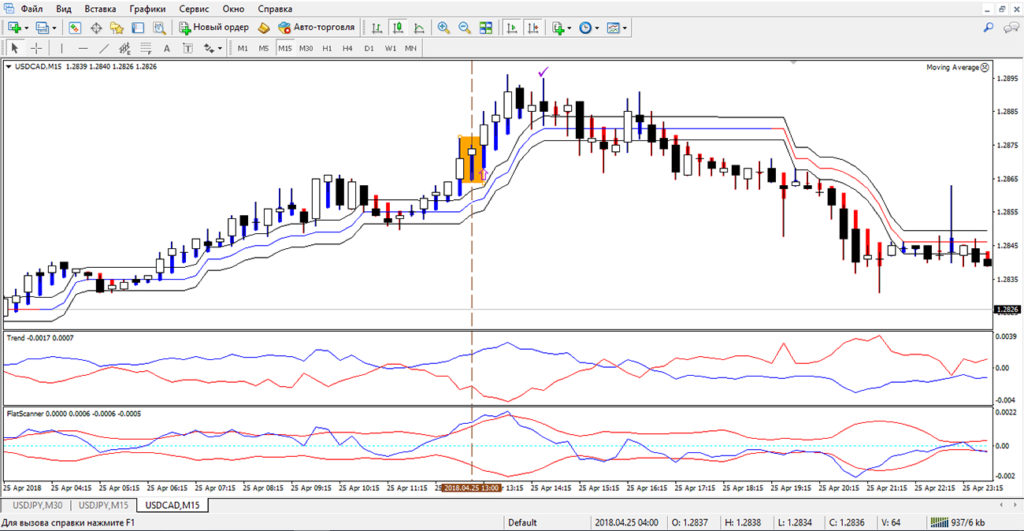Viewport: 1024px width, 531px height.
Task: Open the Графики menu
Action: point(146,8)
